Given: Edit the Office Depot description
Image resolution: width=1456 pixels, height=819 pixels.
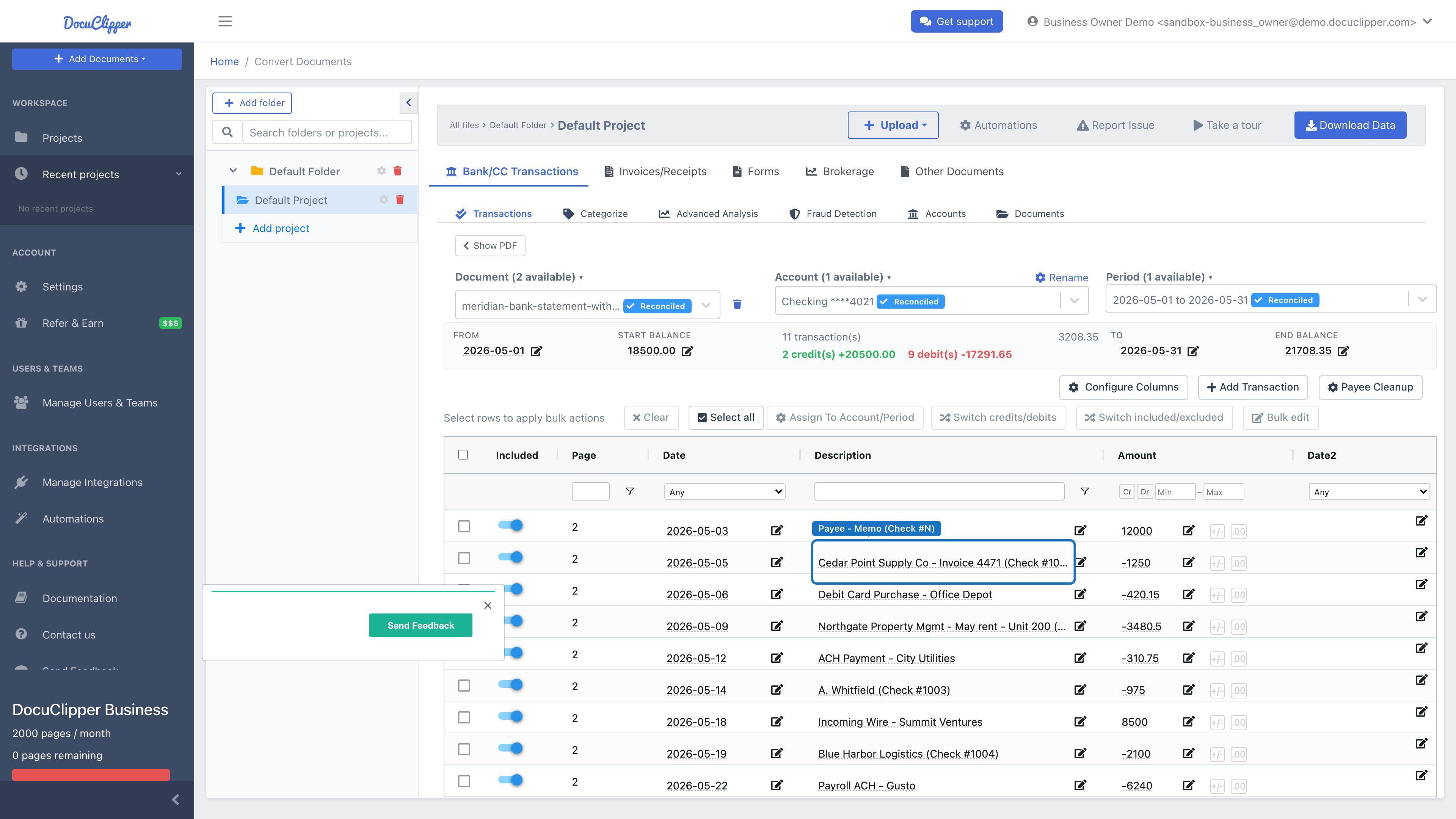Looking at the screenshot, I should point(1080,594).
